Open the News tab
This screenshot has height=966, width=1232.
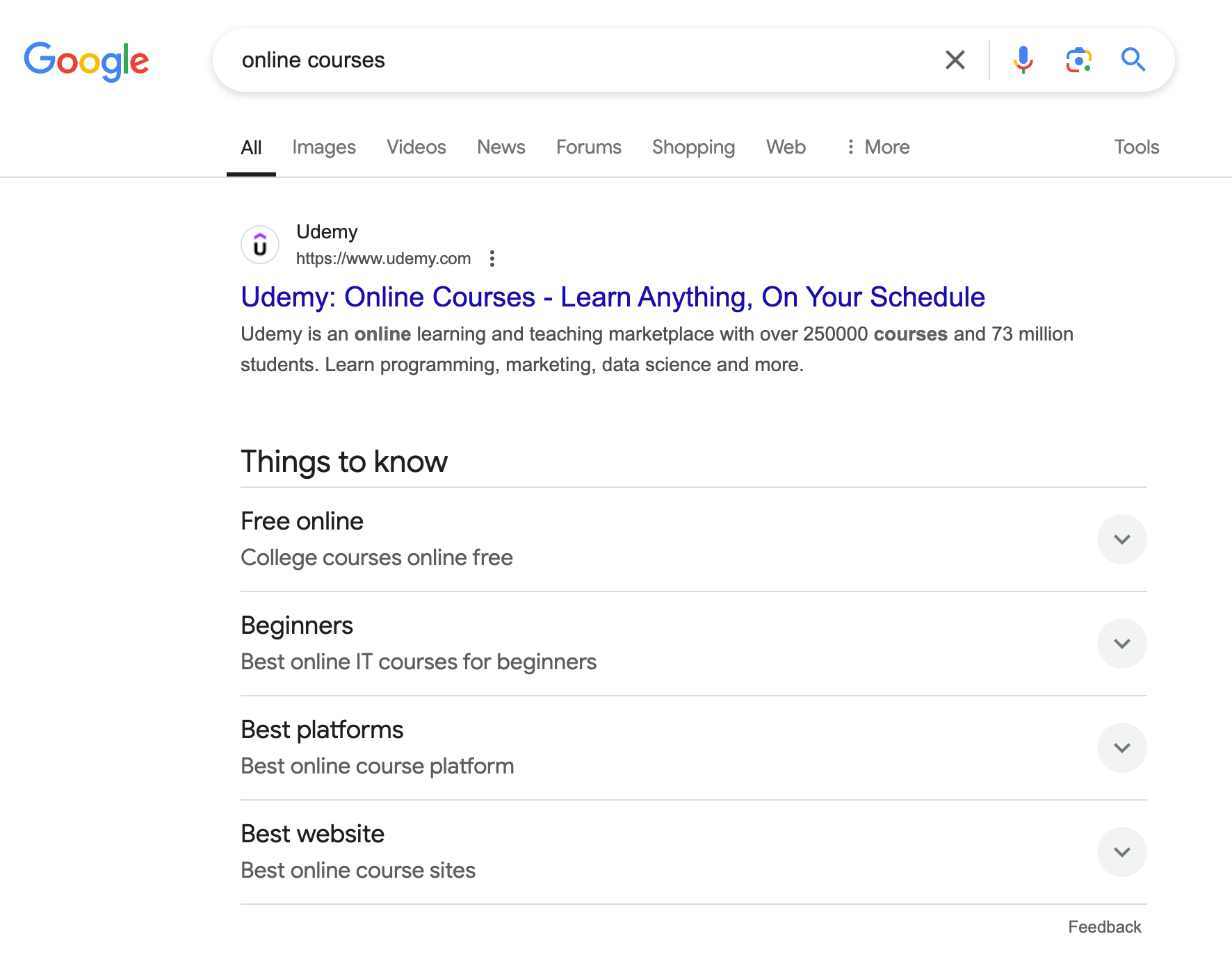tap(501, 147)
